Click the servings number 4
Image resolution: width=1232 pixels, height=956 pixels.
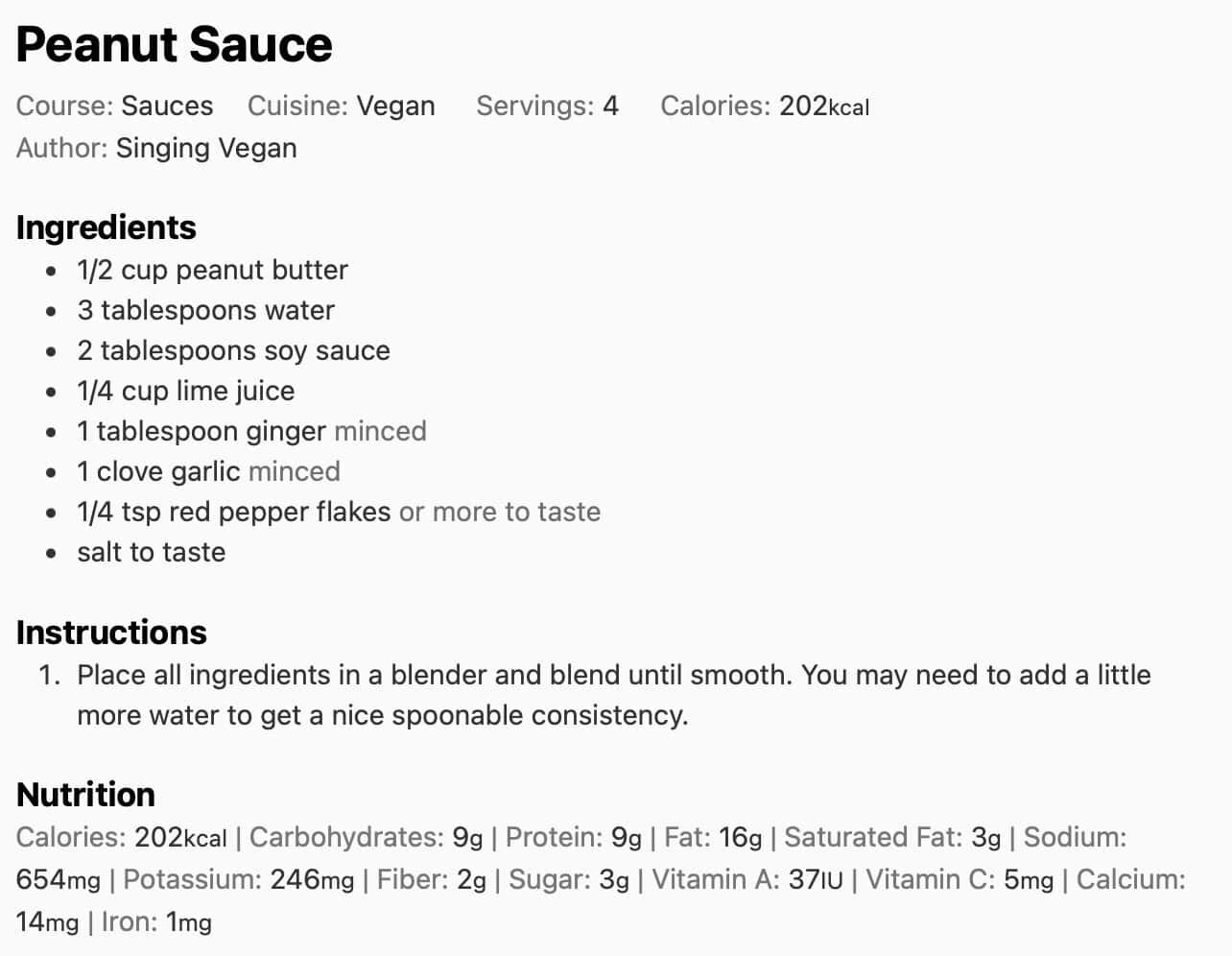(x=610, y=106)
